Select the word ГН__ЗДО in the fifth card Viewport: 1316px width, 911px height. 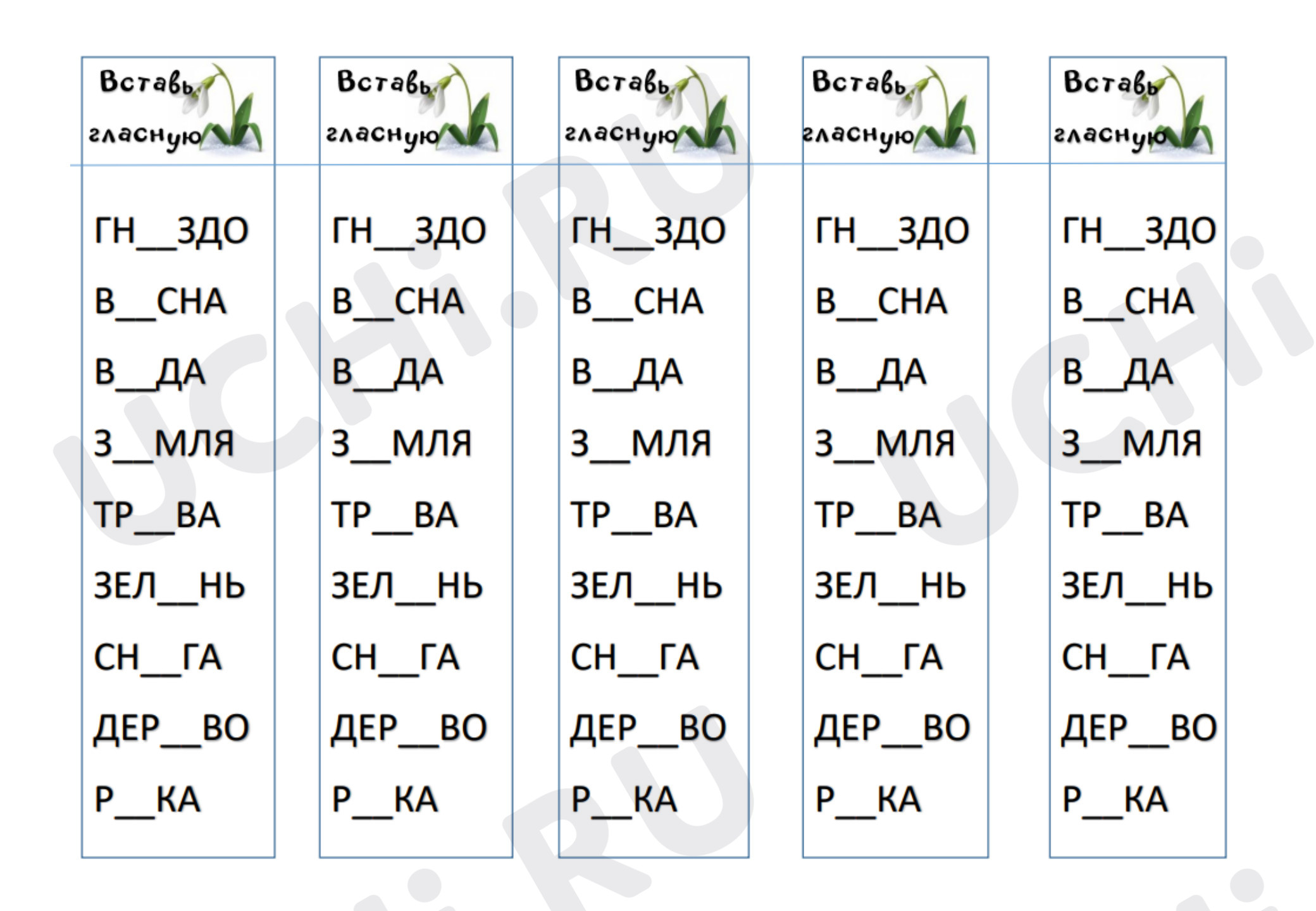(x=1139, y=232)
